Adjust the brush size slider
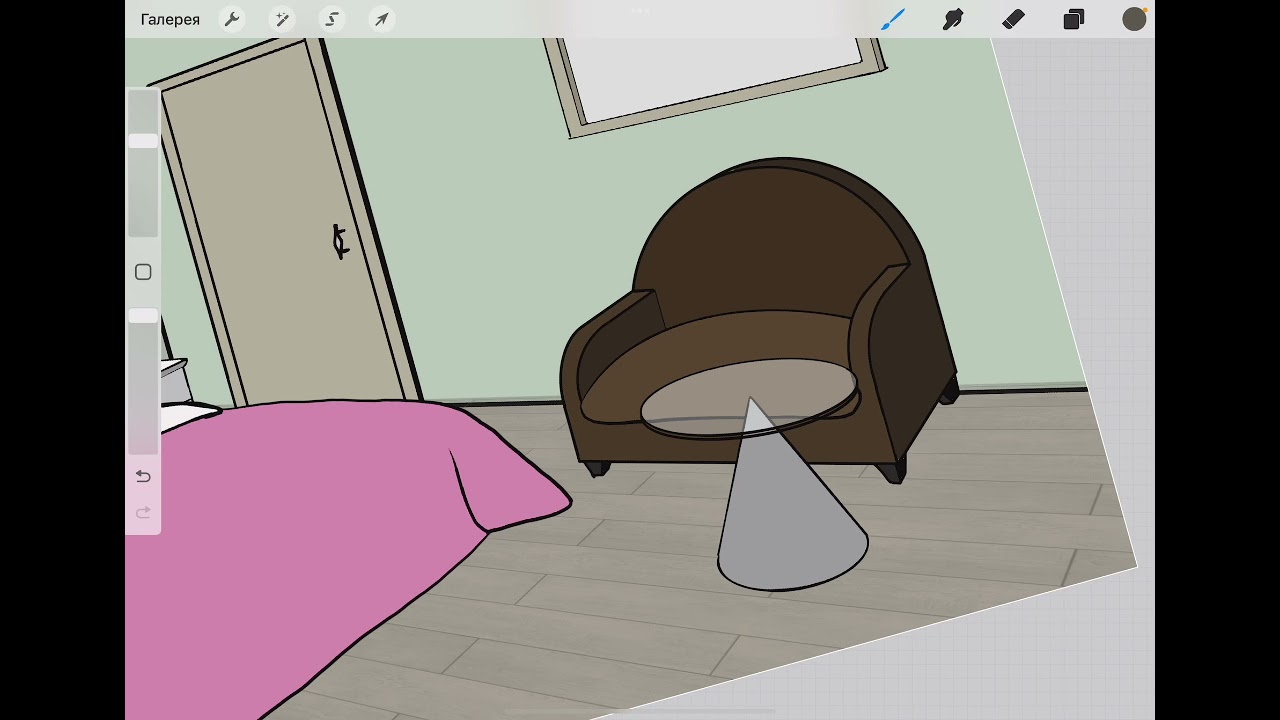This screenshot has width=1280, height=720. [x=143, y=164]
